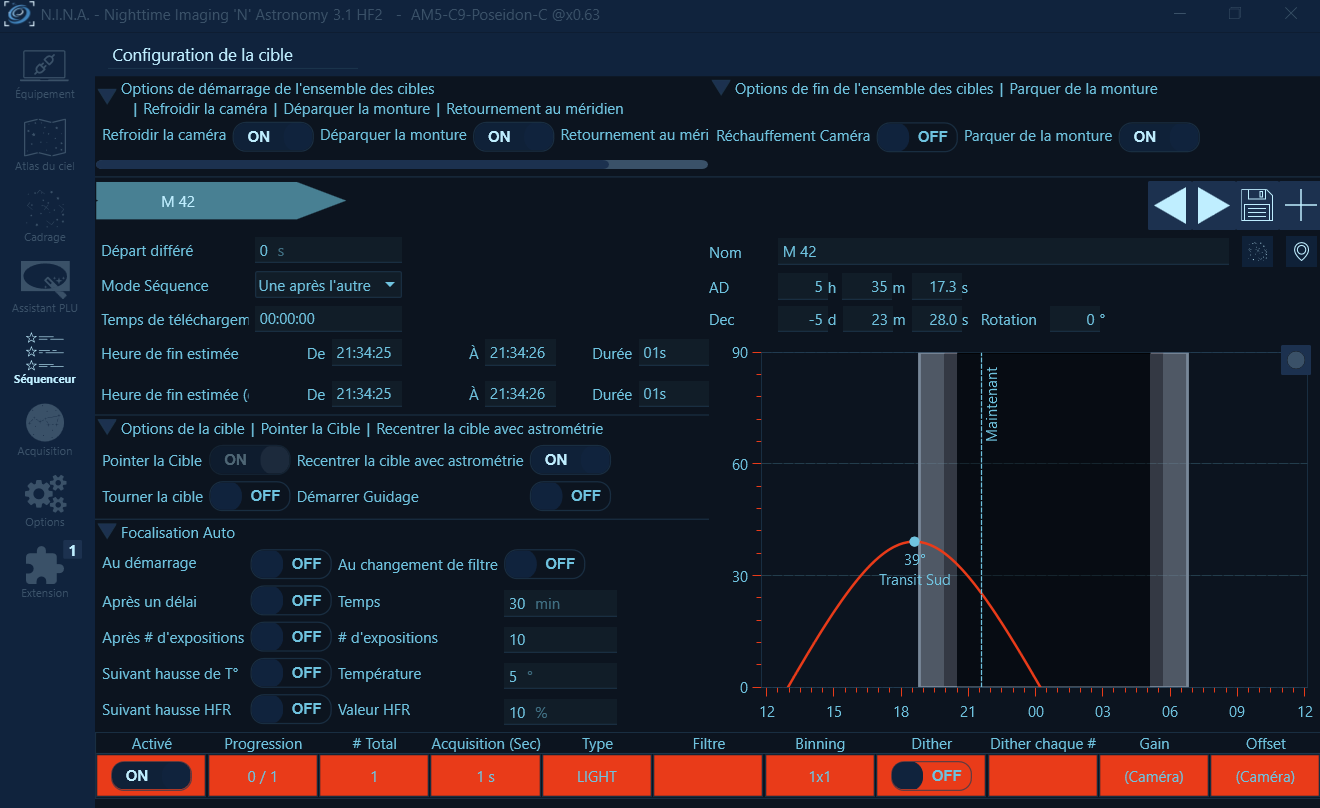Click the Dither chaque # cell
This screenshot has width=1320, height=808.
click(x=1043, y=776)
